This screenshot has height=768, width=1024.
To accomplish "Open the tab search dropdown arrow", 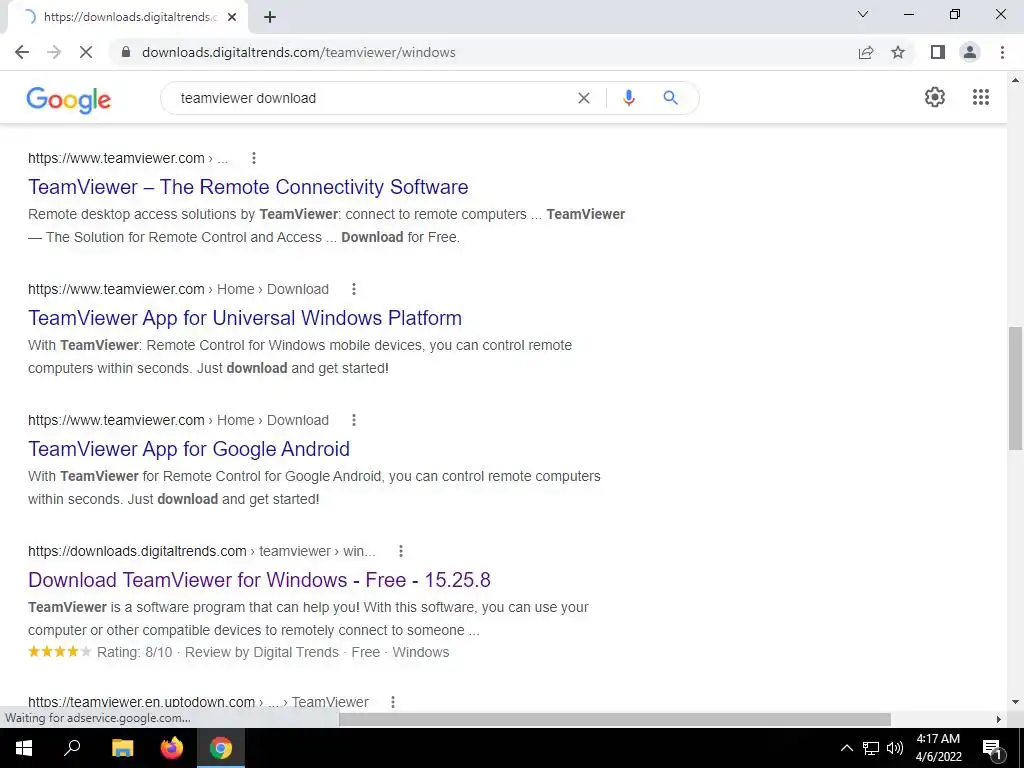I will click(x=863, y=14).
